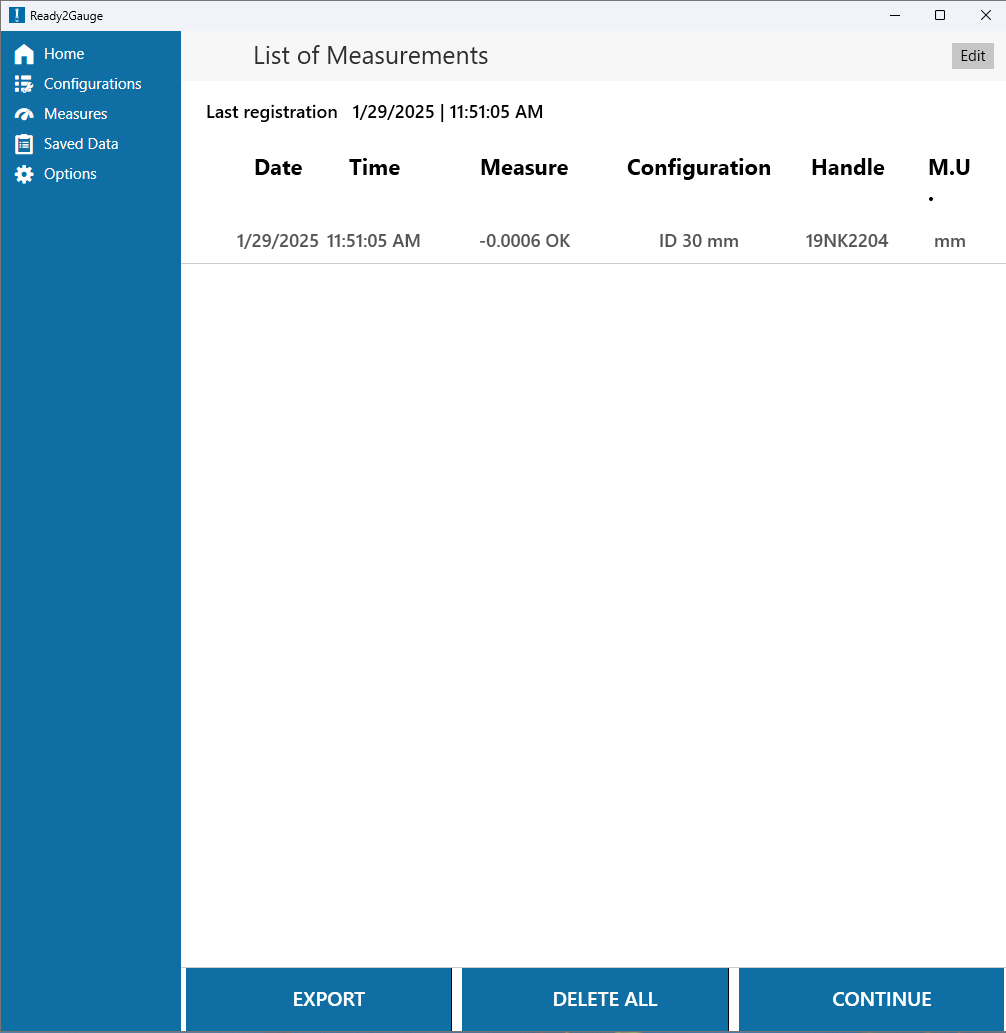Switch to Measures menu label

coord(75,114)
